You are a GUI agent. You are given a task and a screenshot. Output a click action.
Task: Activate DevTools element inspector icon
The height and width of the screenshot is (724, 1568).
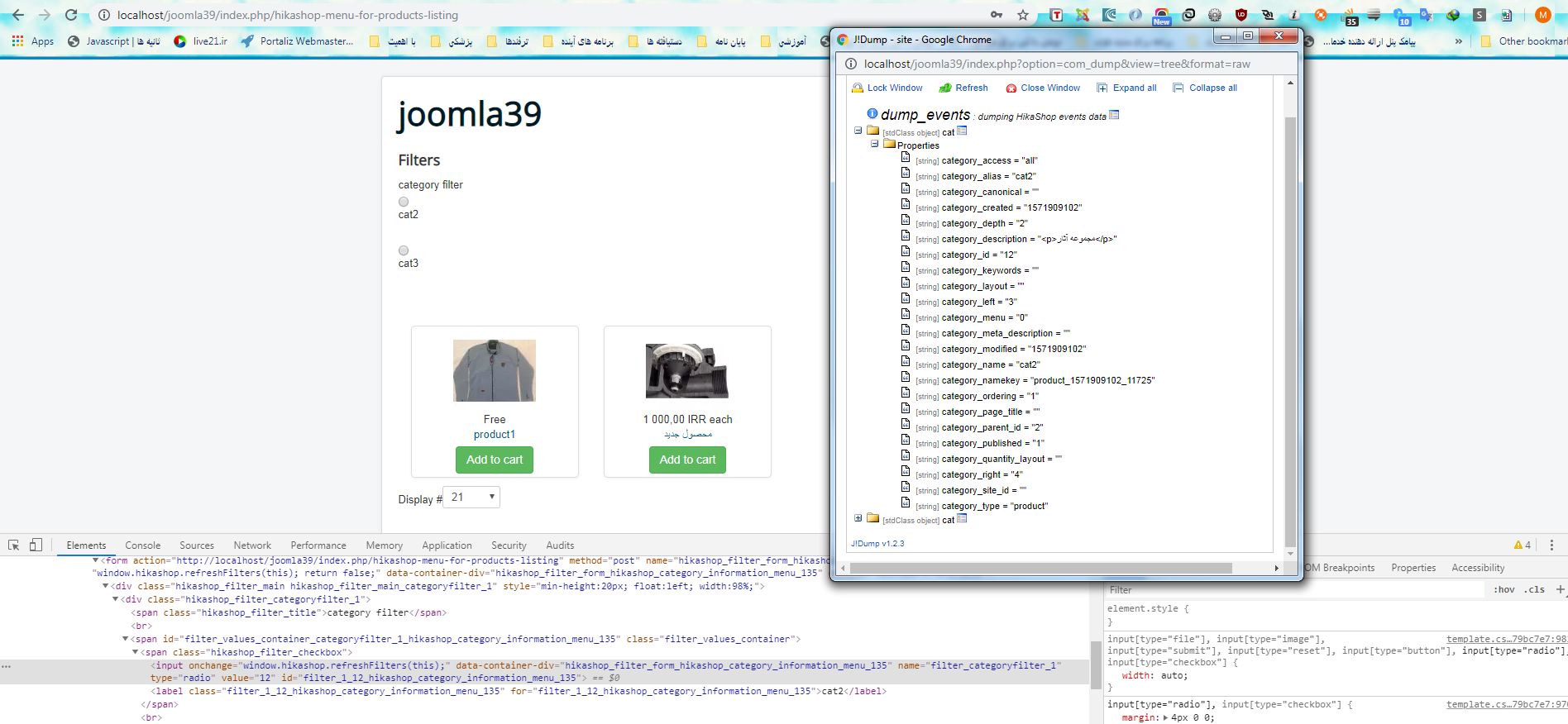coord(14,545)
